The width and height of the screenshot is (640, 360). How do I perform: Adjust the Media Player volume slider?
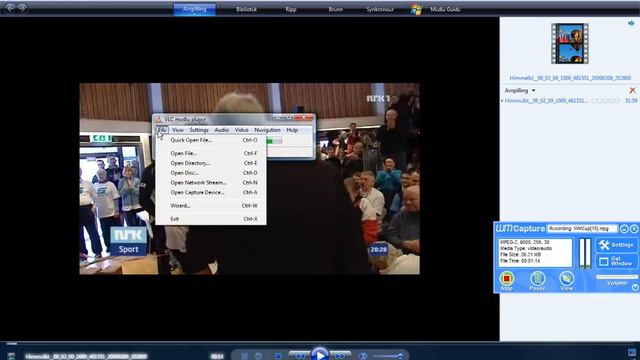coord(389,356)
